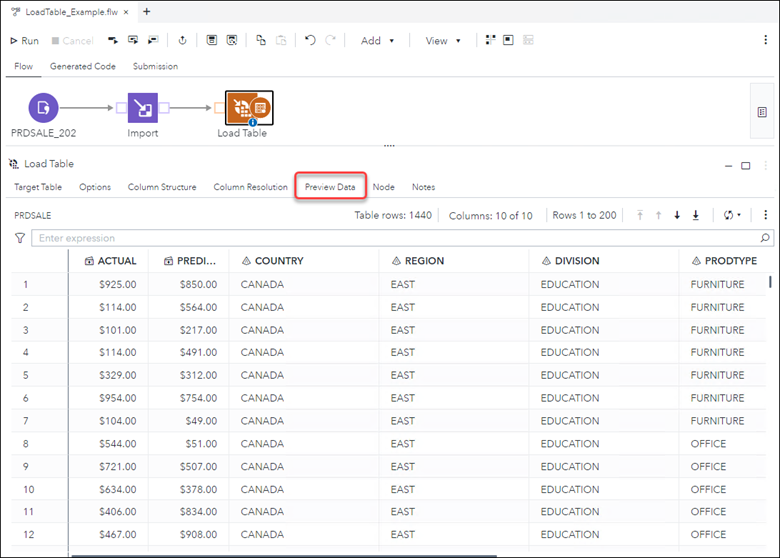Open the Node tab

pyautogui.click(x=384, y=187)
